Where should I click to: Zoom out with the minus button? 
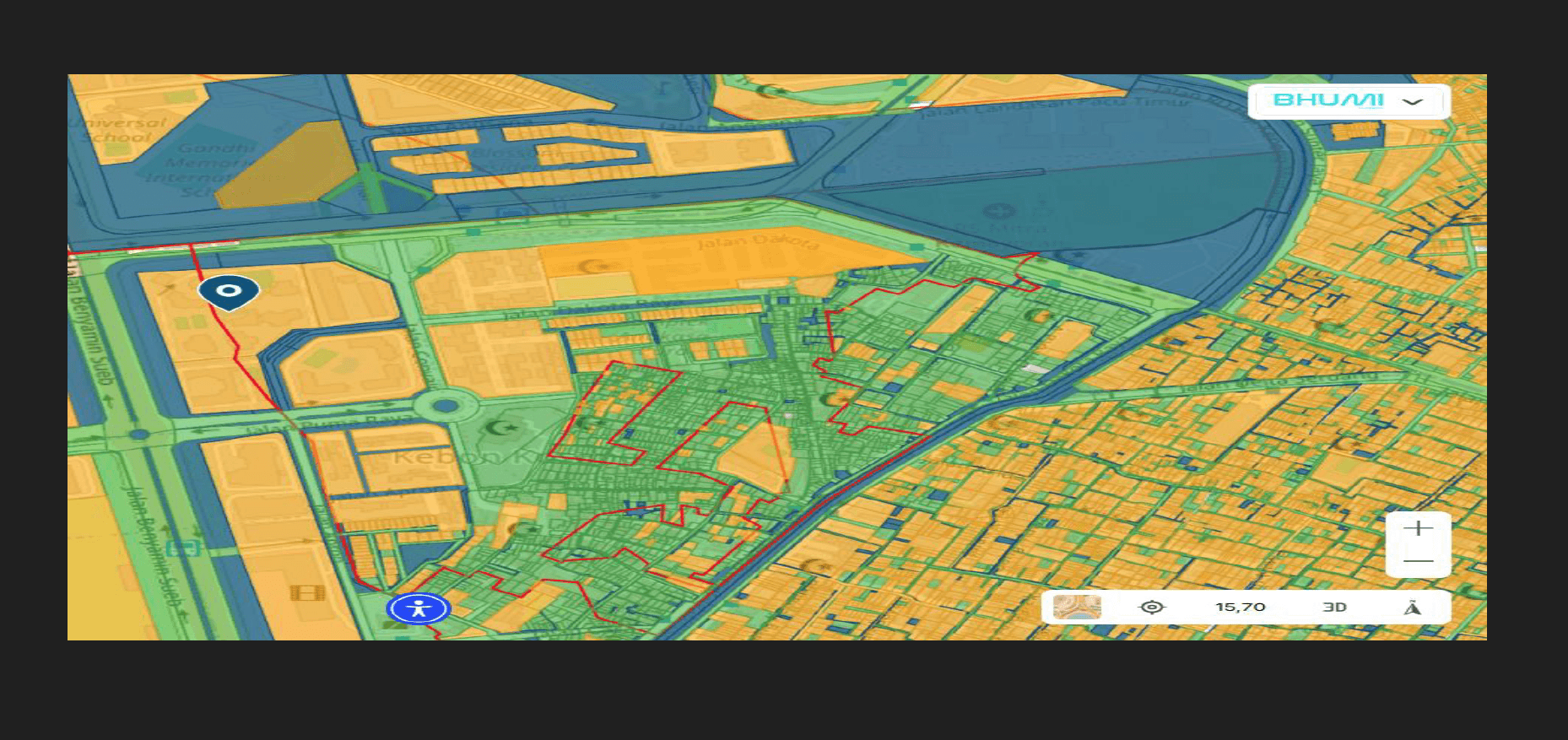(1418, 561)
